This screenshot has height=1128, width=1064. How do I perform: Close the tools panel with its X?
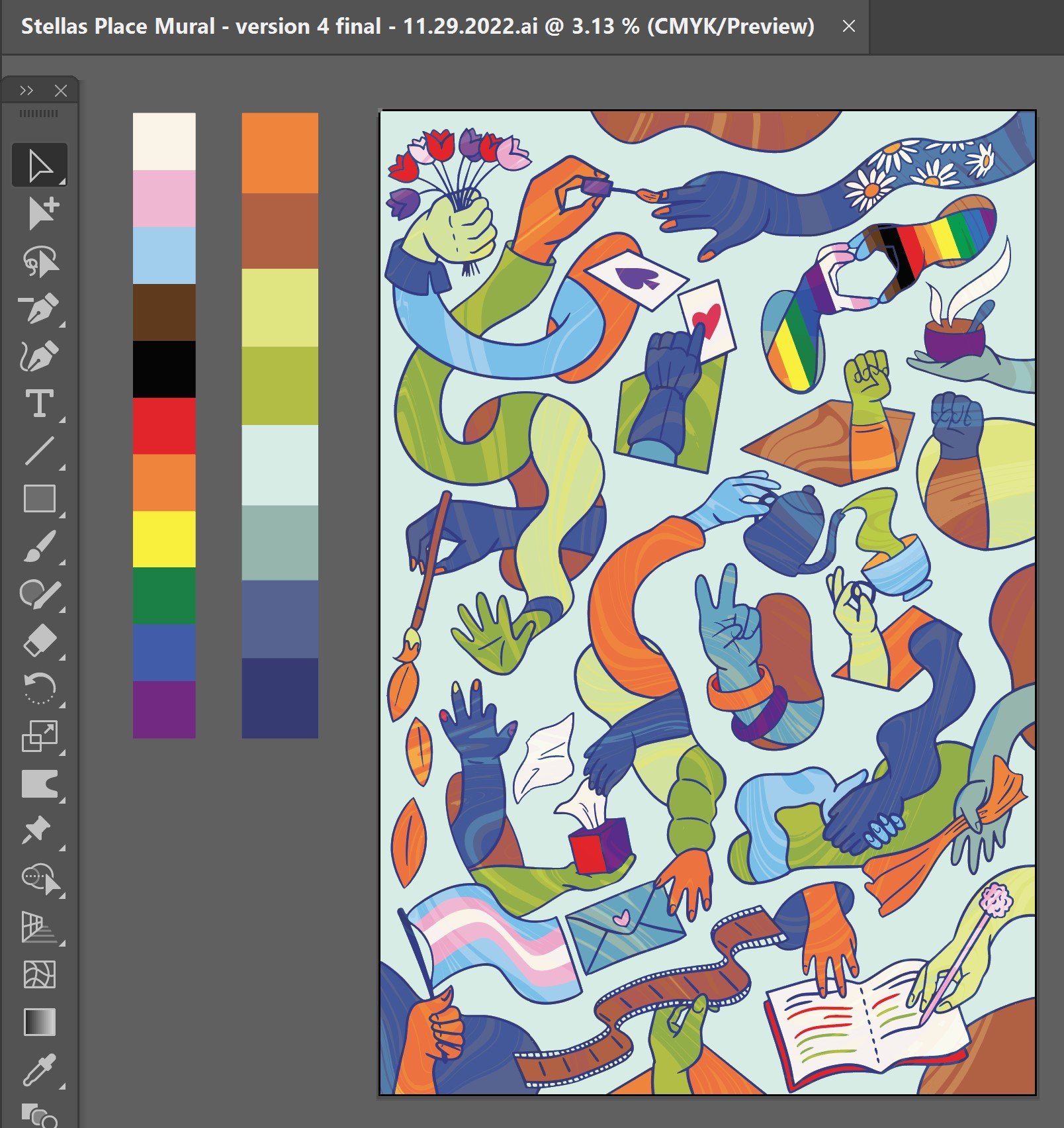point(61,91)
